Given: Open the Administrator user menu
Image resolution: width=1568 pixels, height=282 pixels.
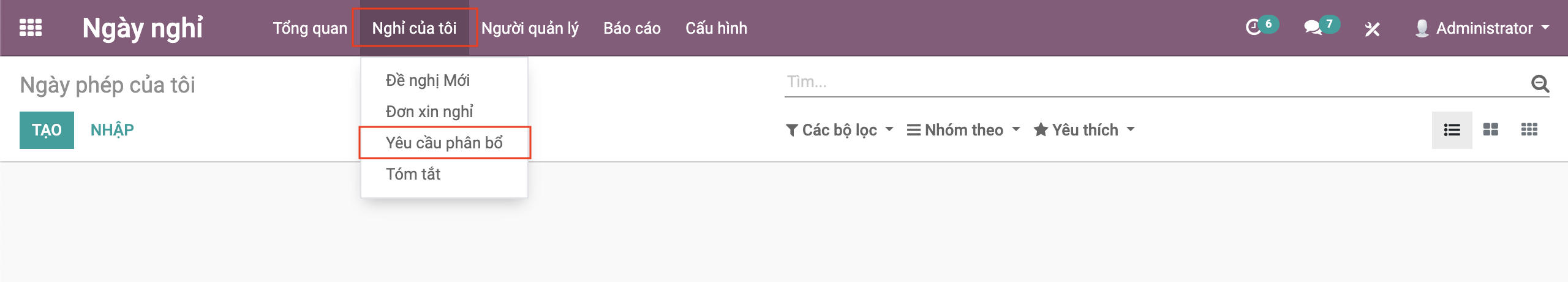Looking at the screenshot, I should [1483, 28].
